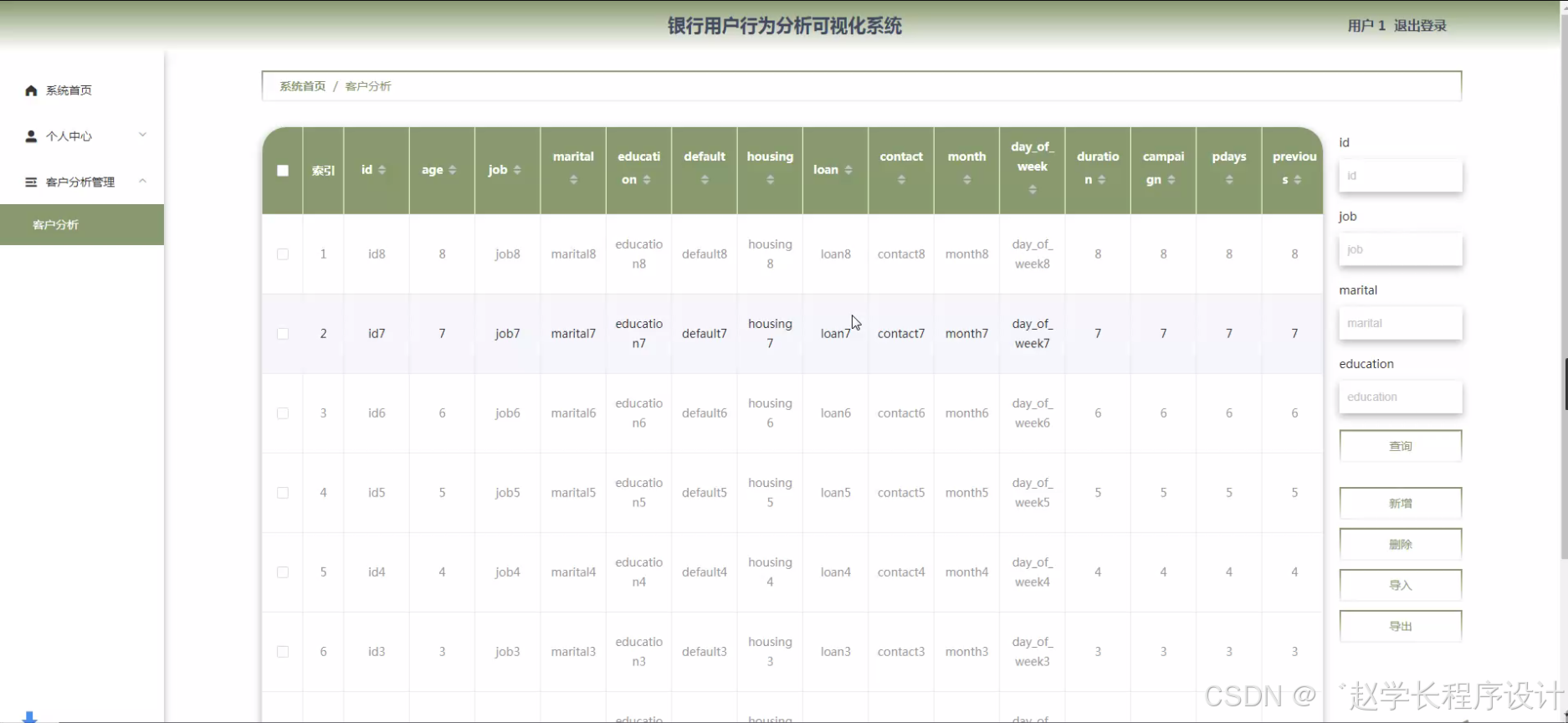1568x723 pixels.
Task: Click the job column sort icon
Action: 517,170
